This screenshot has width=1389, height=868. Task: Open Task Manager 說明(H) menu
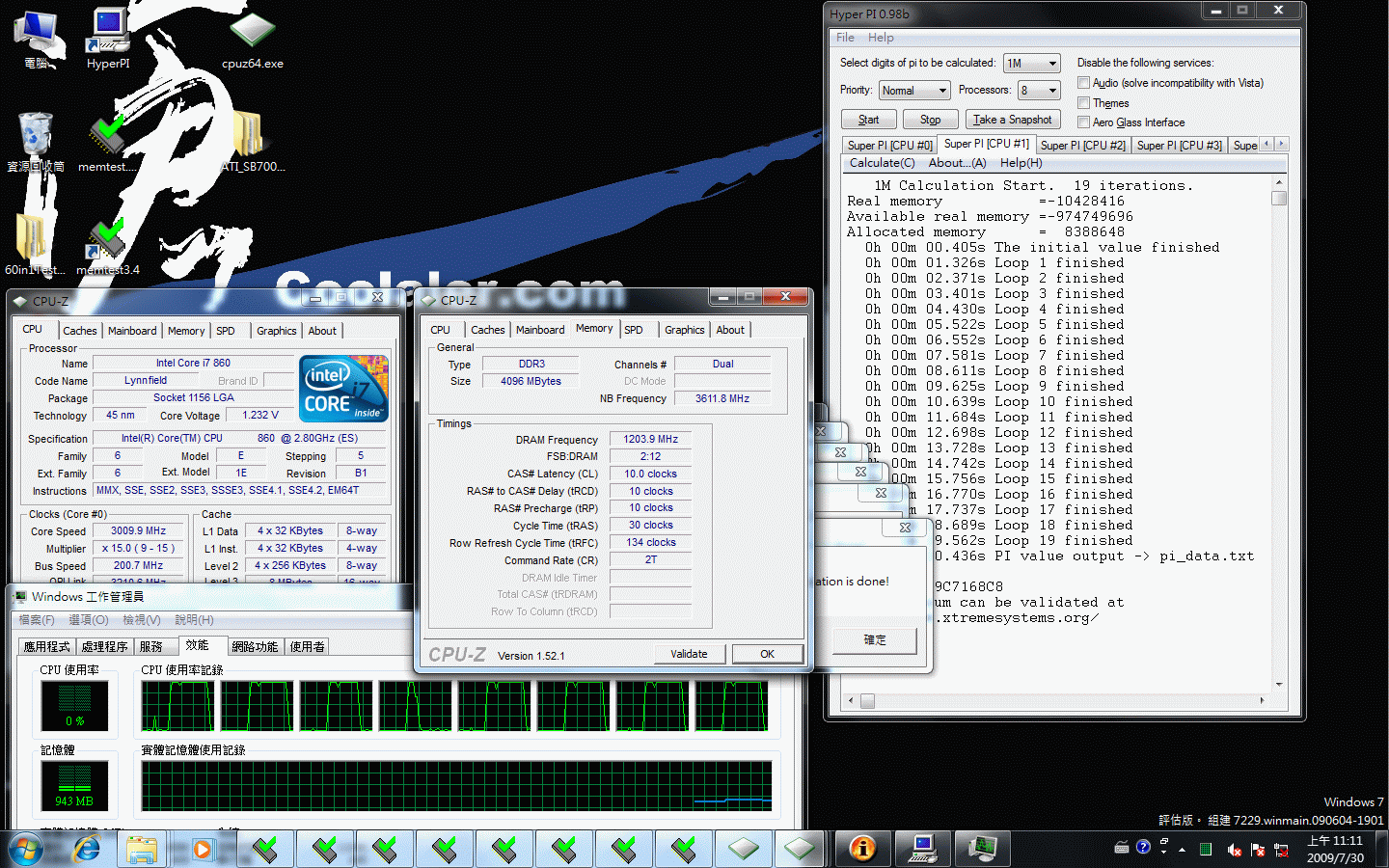(194, 620)
